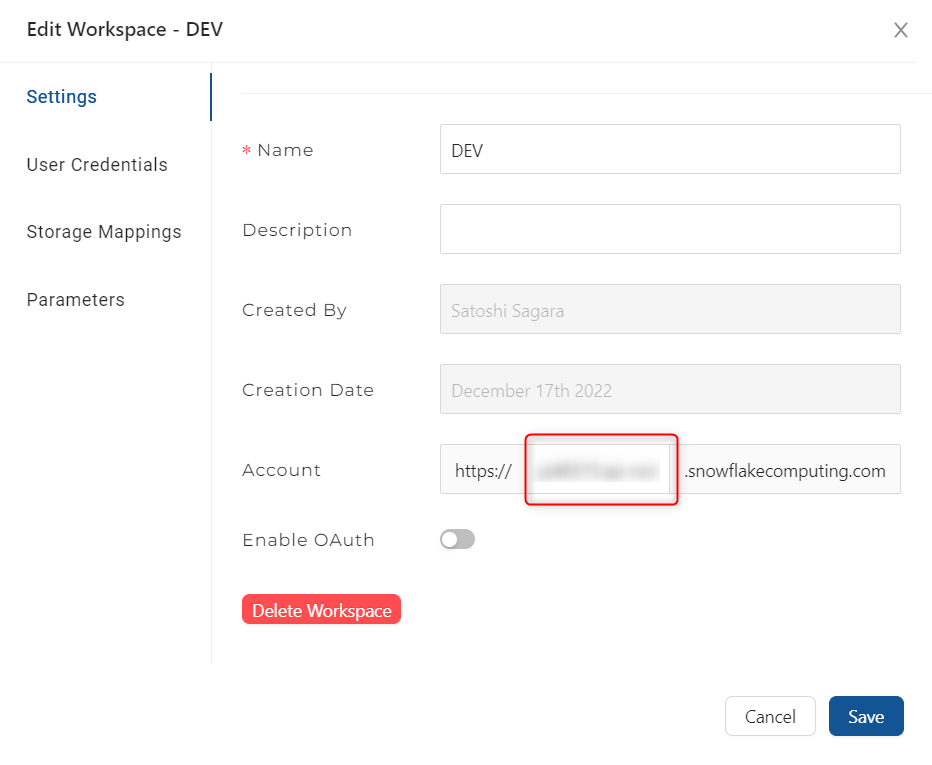932x765 pixels.
Task: Click the Created By field
Action: click(x=670, y=309)
